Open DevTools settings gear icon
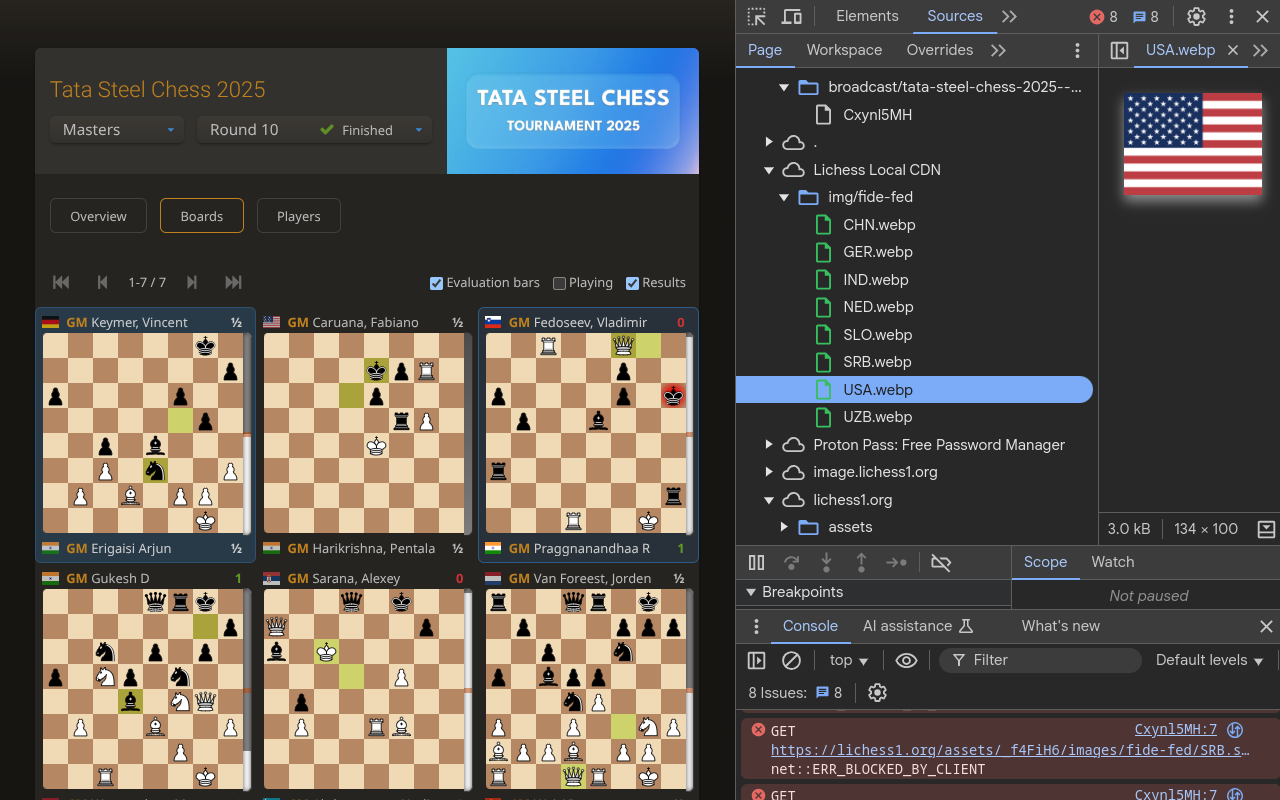This screenshot has height=800, width=1280. [1196, 16]
